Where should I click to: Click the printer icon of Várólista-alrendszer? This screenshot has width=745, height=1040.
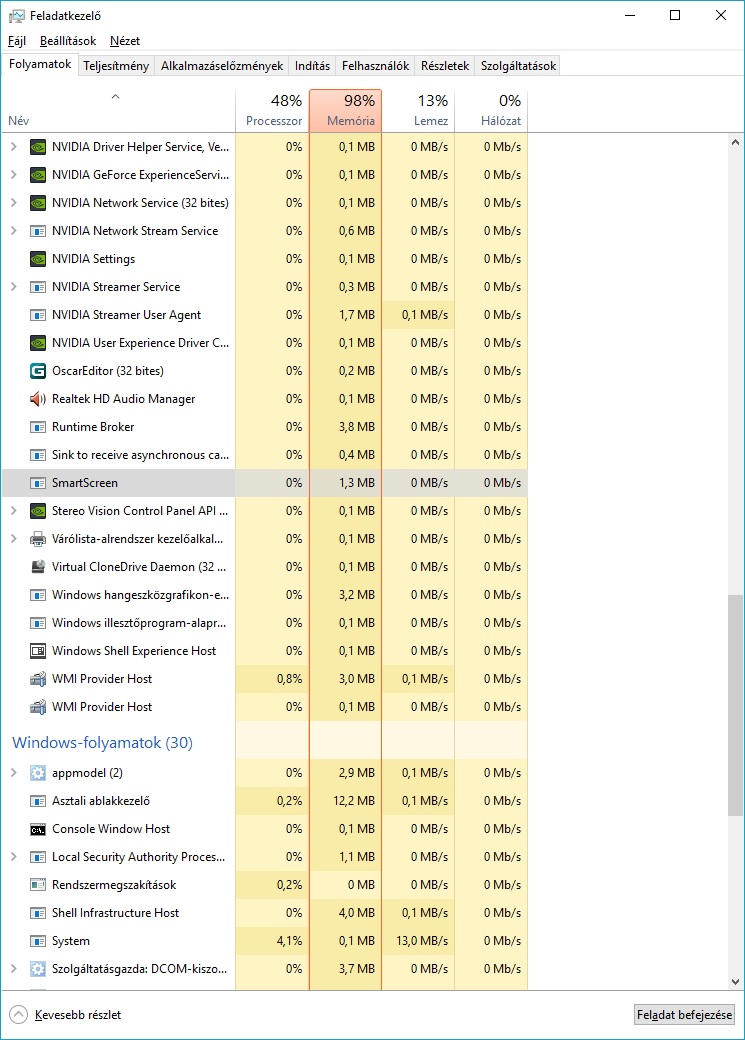coord(38,539)
